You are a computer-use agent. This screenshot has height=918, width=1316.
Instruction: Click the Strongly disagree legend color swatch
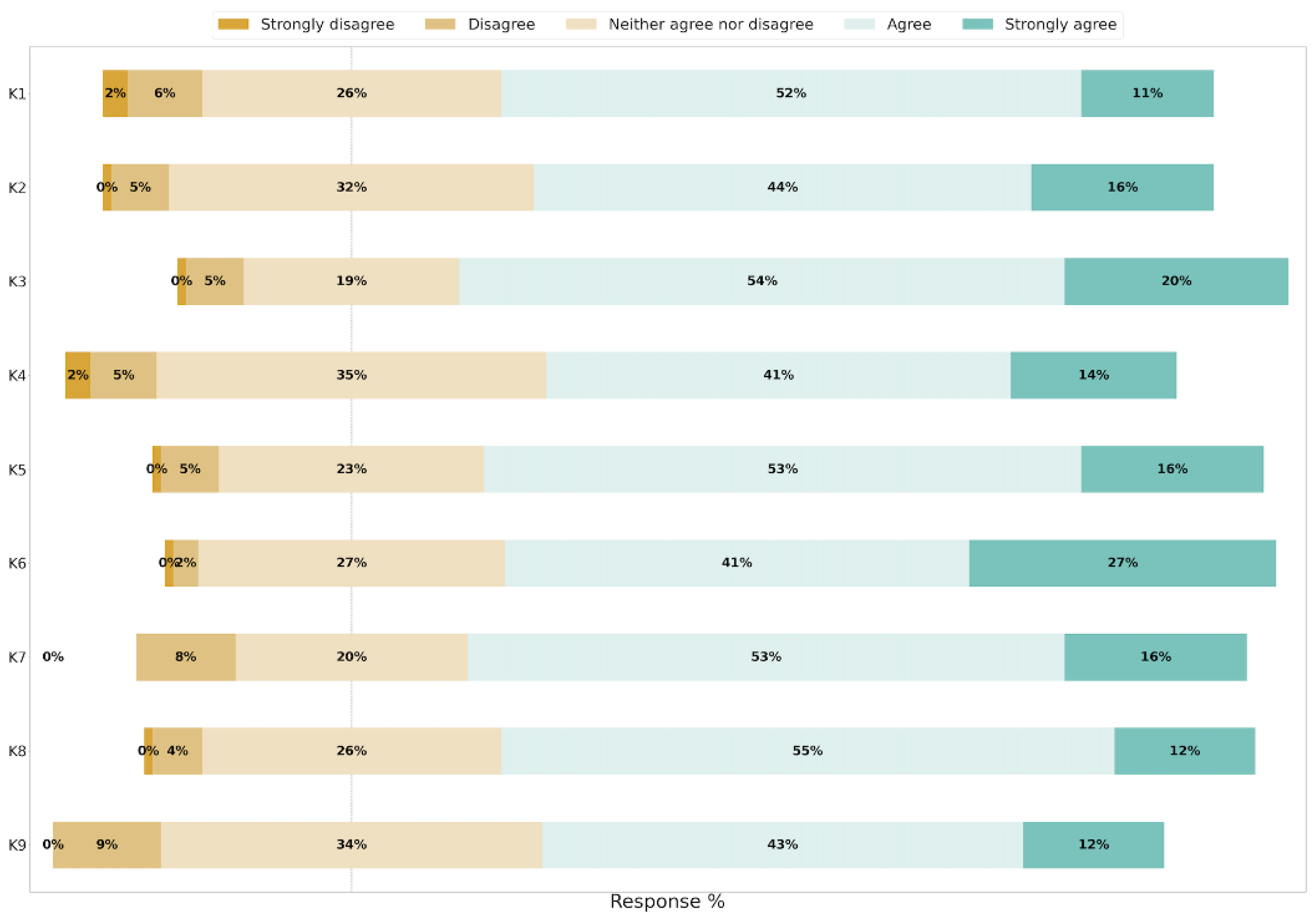pyautogui.click(x=233, y=24)
